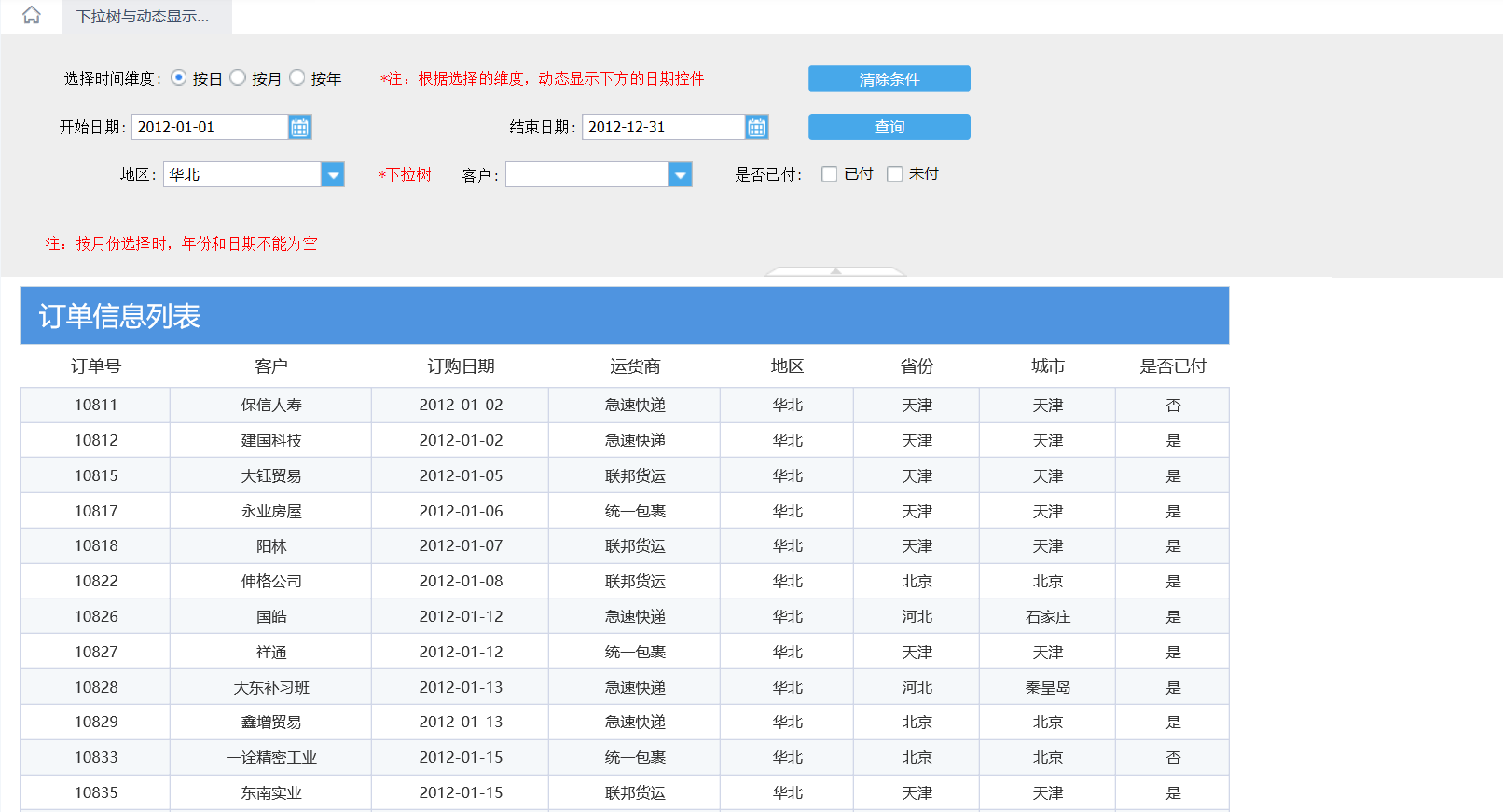The width and height of the screenshot is (1503, 812).
Task: Select order number 10817 cell
Action: point(96,511)
